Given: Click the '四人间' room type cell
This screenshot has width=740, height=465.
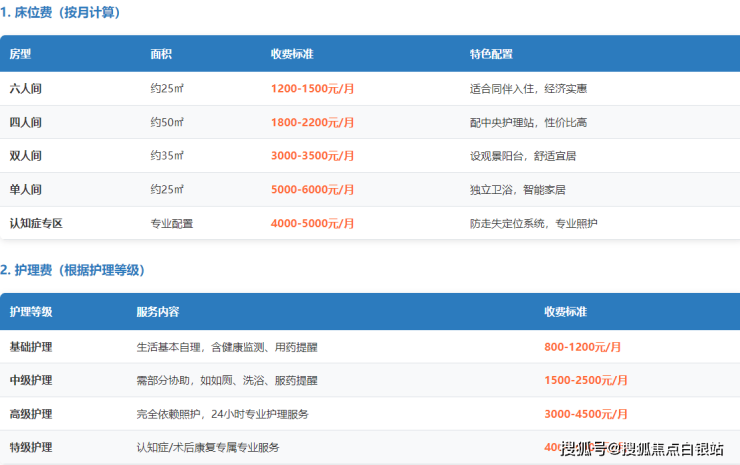Looking at the screenshot, I should click(x=25, y=123).
